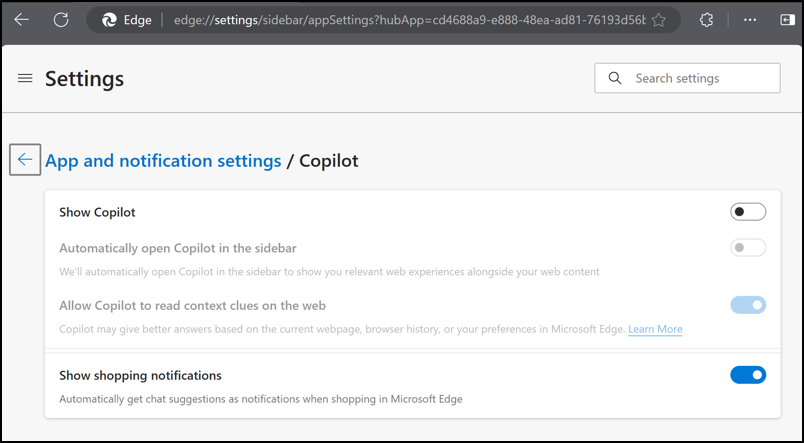The width and height of the screenshot is (804, 443).
Task: Select the Settings page heading
Action: [85, 79]
